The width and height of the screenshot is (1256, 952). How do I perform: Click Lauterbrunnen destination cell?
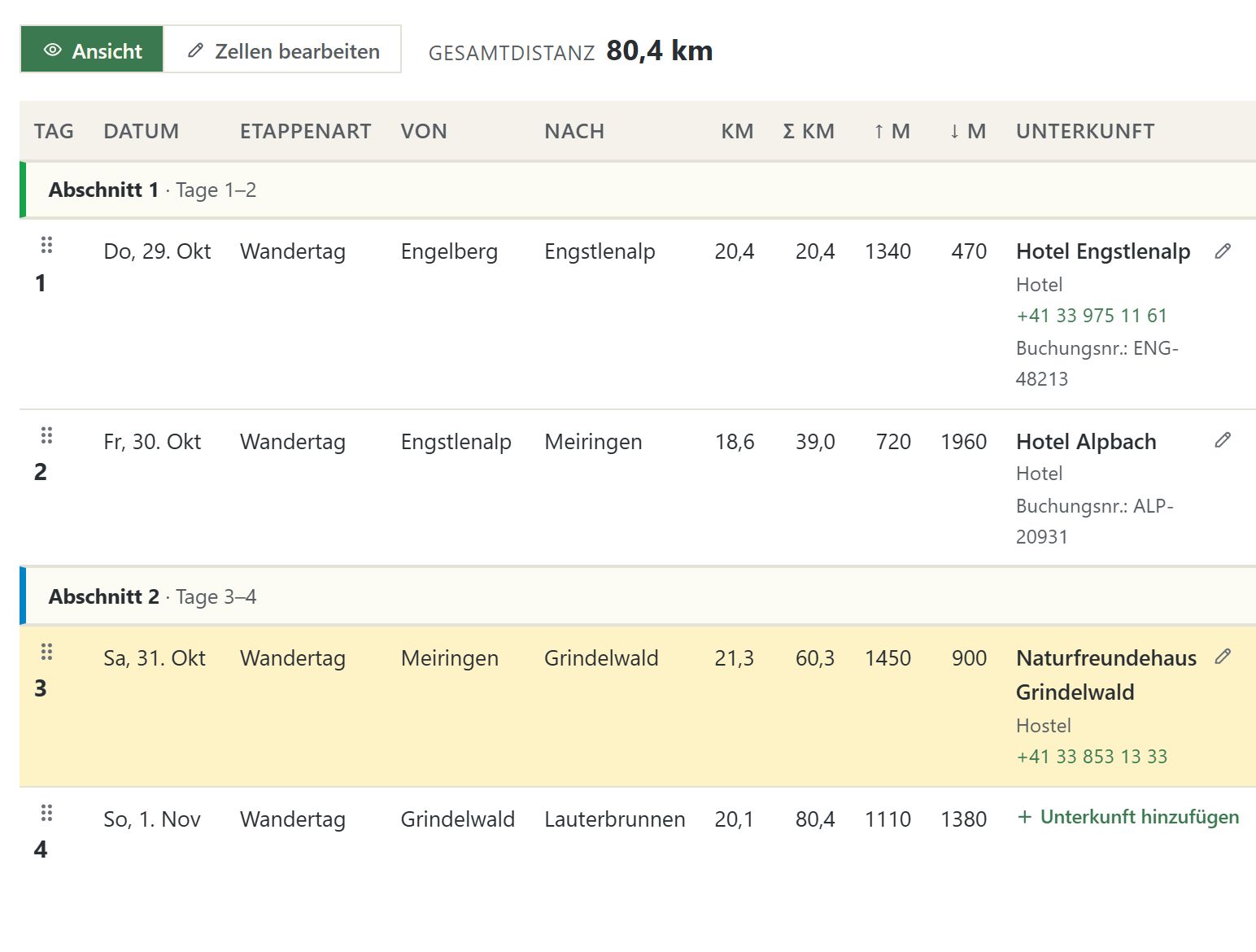615,819
